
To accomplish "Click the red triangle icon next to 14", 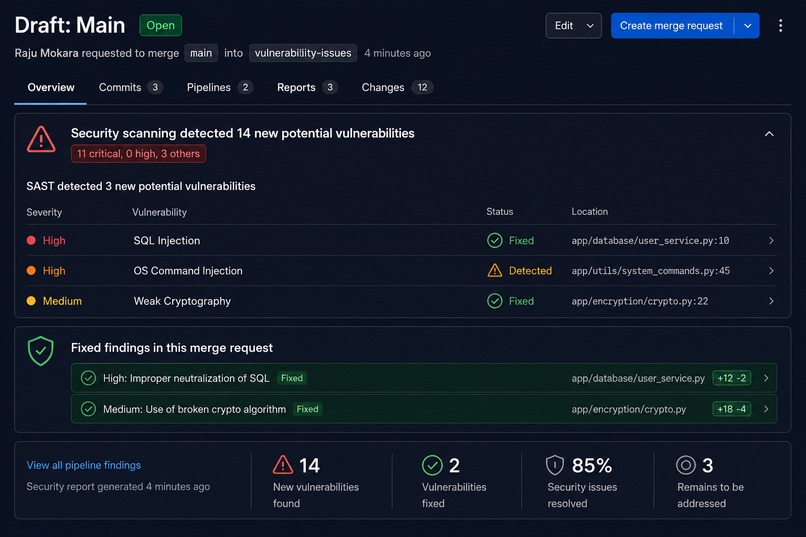I will 283,465.
